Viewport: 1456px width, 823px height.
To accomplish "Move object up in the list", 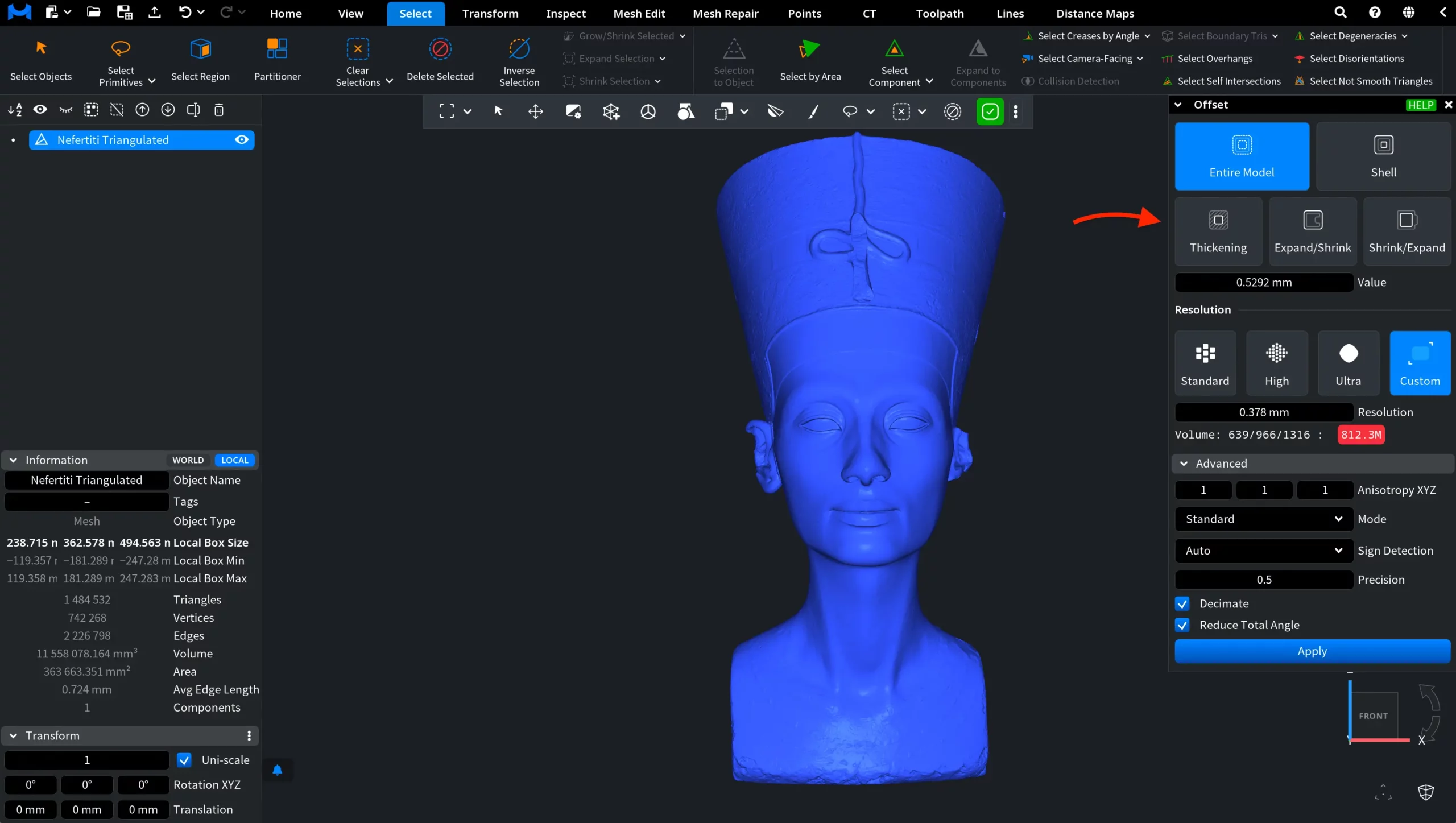I will 142,110.
